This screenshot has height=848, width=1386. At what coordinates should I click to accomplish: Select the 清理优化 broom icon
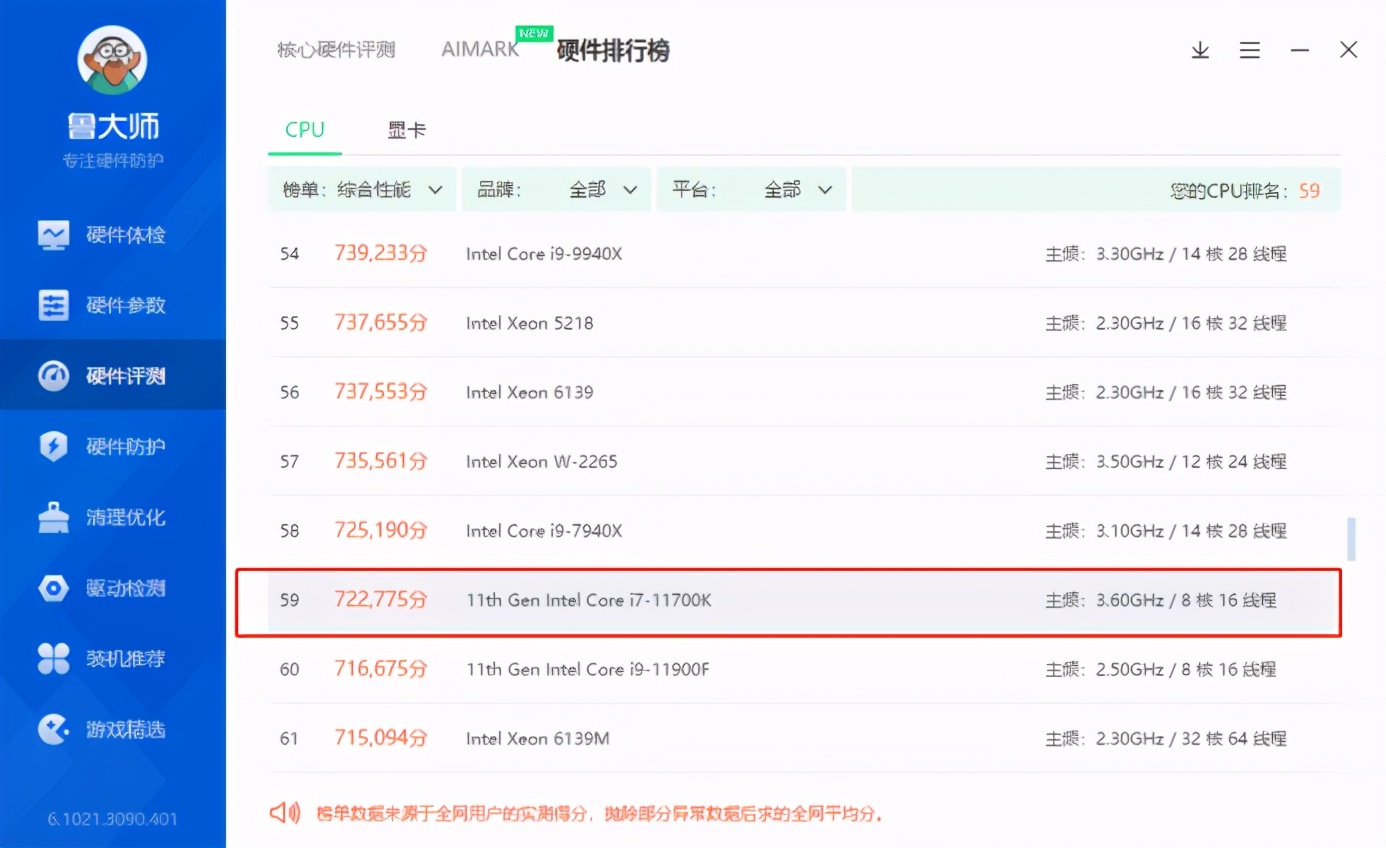[x=53, y=517]
